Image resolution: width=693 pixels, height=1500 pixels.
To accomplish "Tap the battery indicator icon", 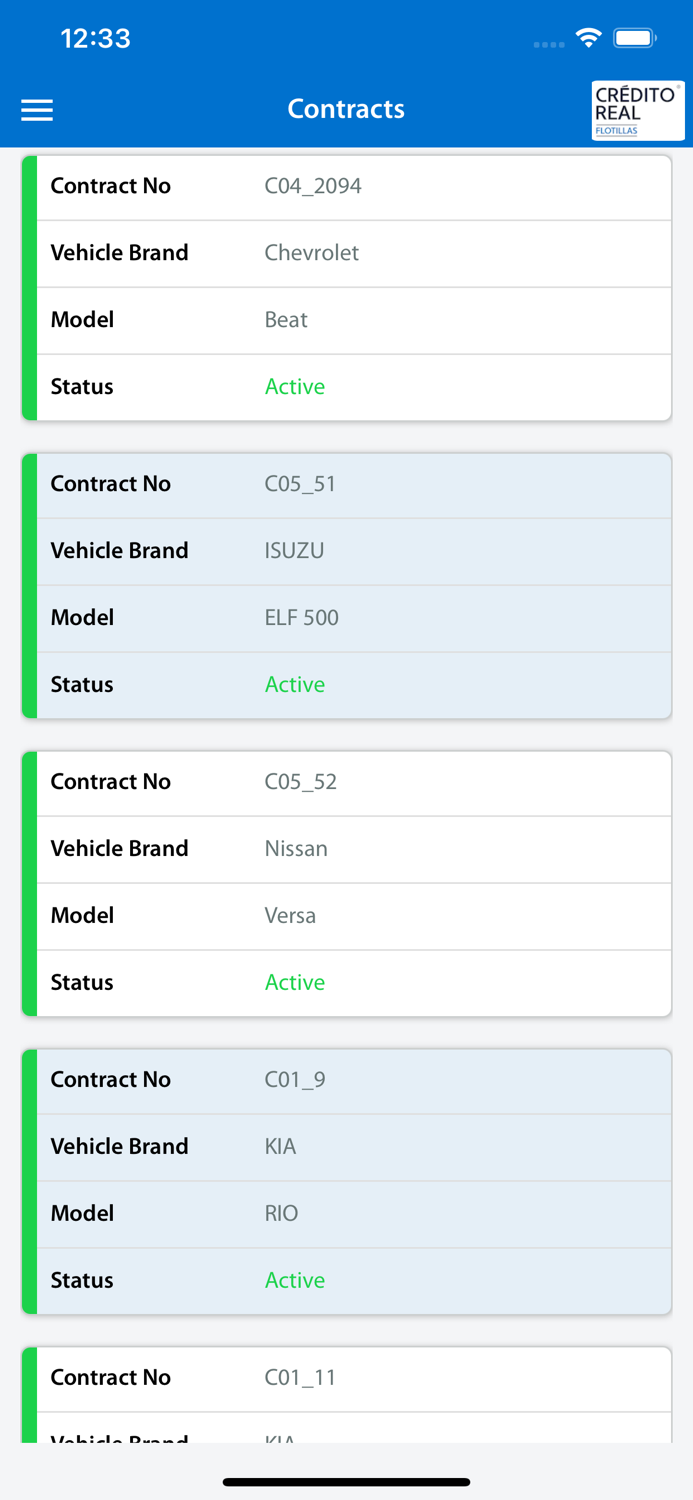I will pos(635,39).
